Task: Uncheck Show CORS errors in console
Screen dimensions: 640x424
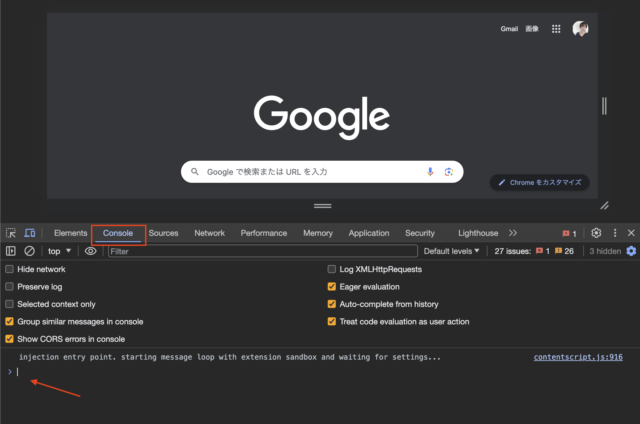Action: point(9,339)
